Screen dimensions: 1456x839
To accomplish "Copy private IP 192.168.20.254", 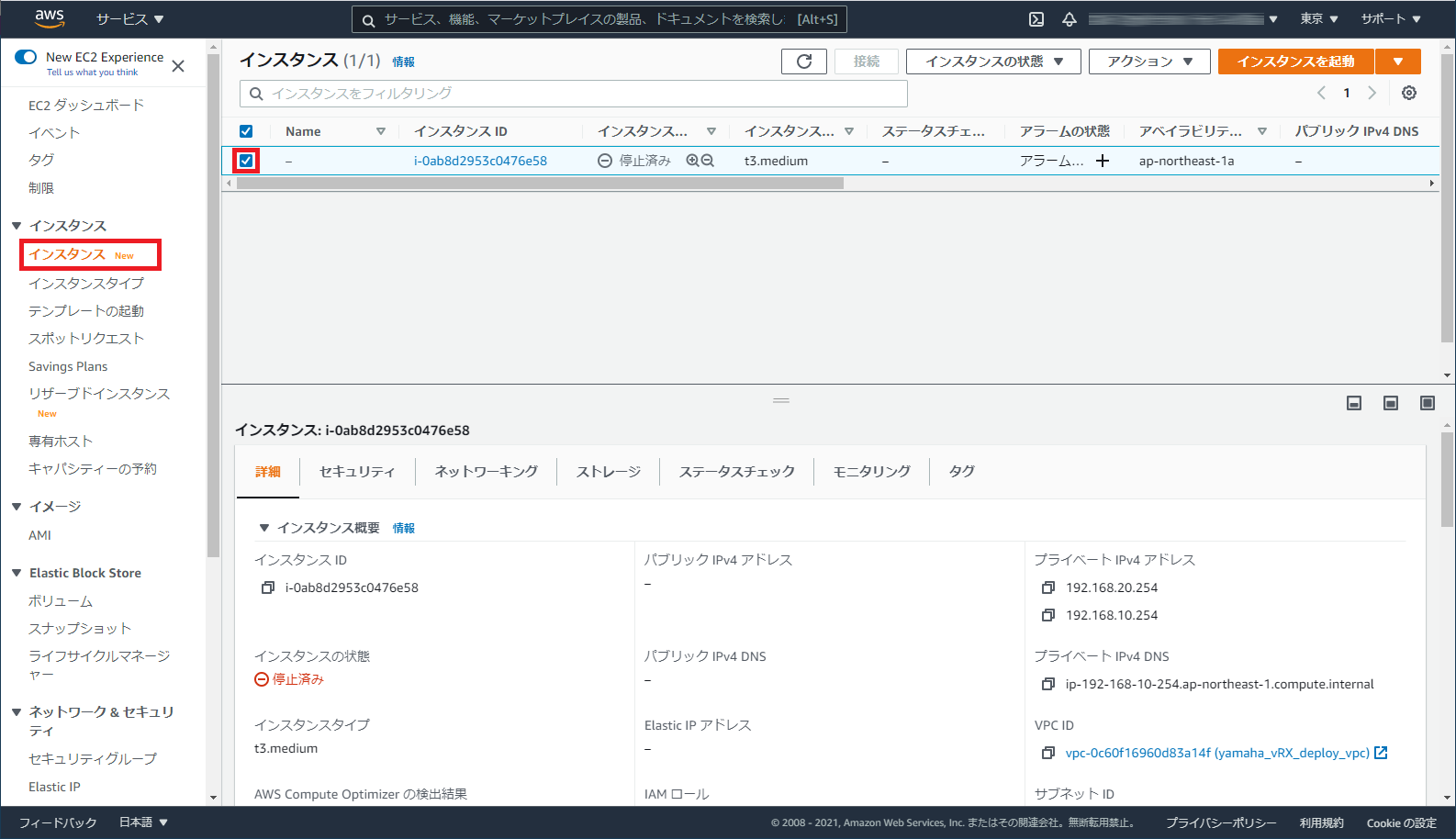I will point(1048,587).
